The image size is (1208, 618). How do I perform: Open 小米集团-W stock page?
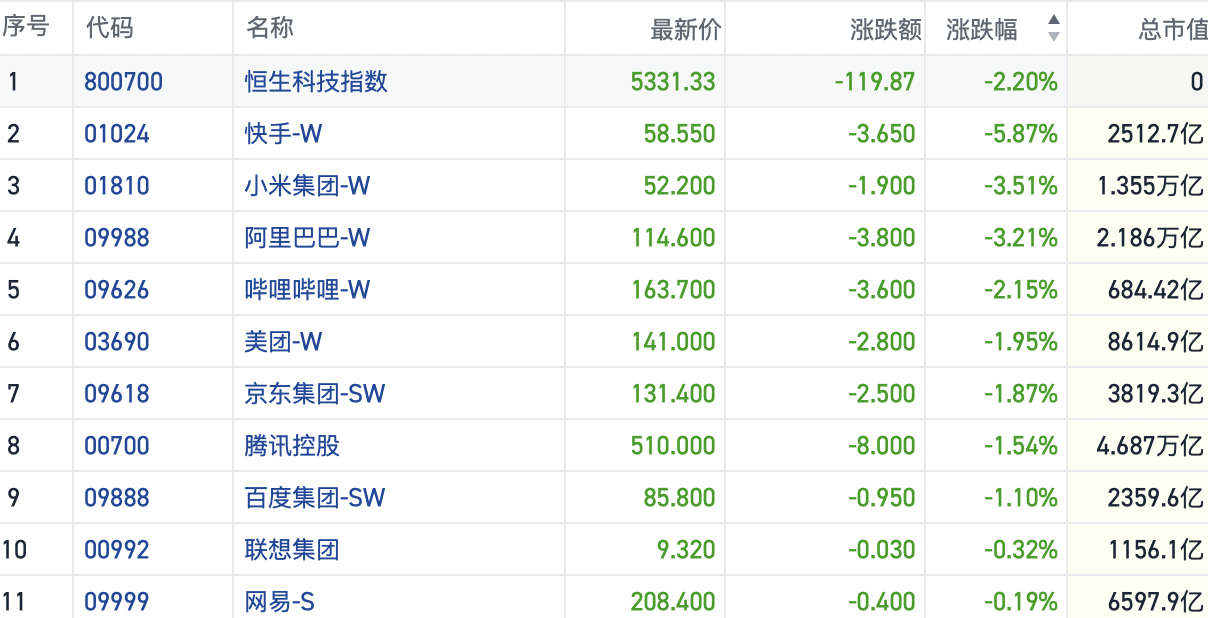tap(308, 185)
